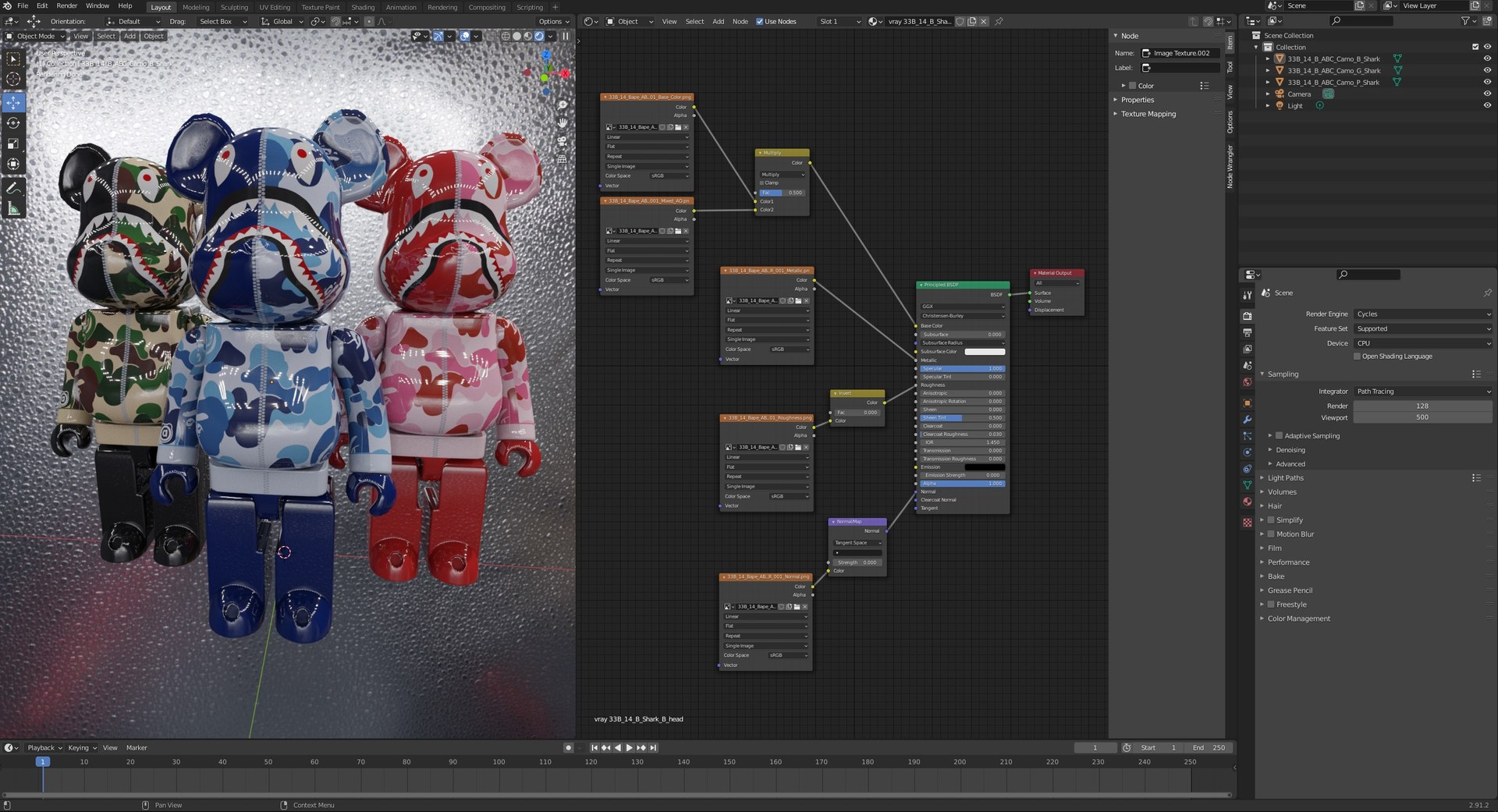Viewport: 1498px width, 812px height.
Task: Switch to rendered viewport shading
Action: click(539, 36)
